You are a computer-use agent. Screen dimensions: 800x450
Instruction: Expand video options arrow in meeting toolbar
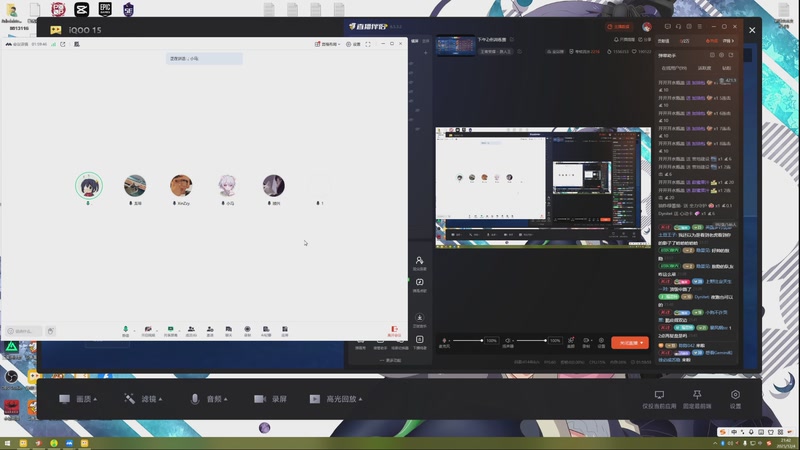157,331
